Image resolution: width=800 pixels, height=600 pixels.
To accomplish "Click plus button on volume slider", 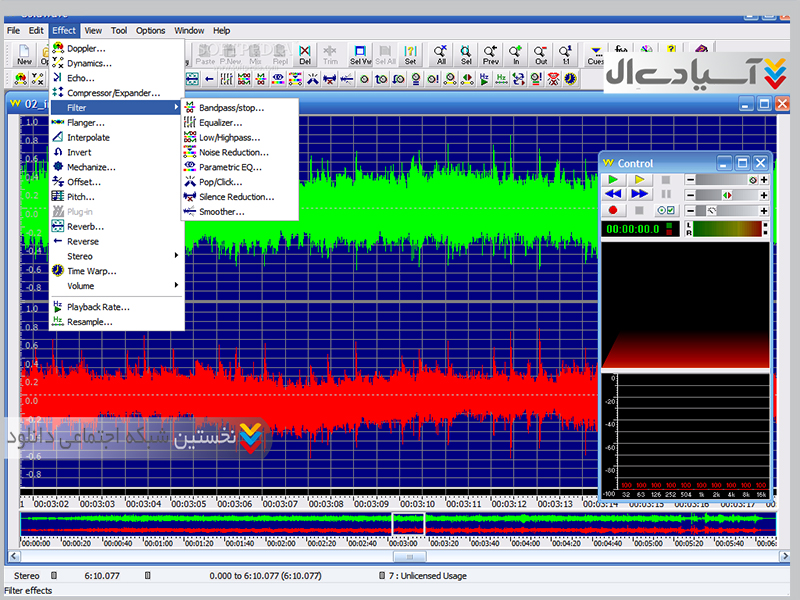I will [764, 180].
